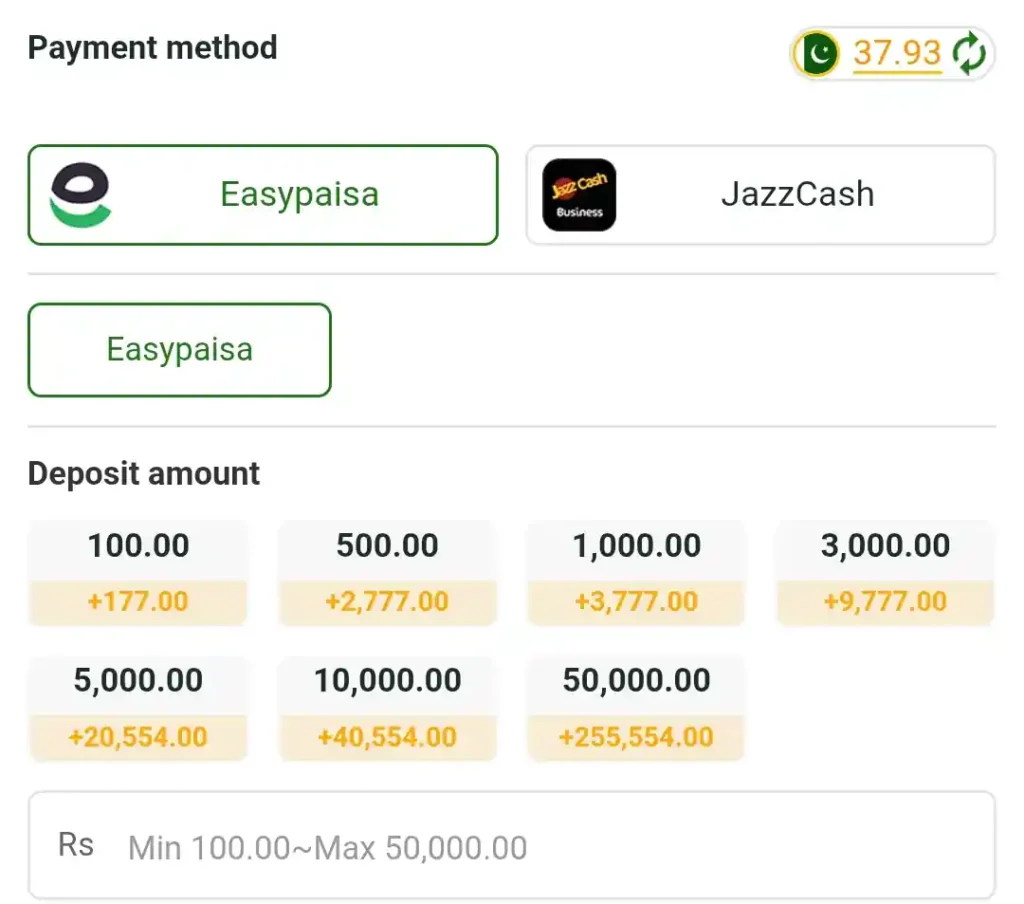
Task: Click the +9,777.00 bonus label
Action: click(x=885, y=602)
